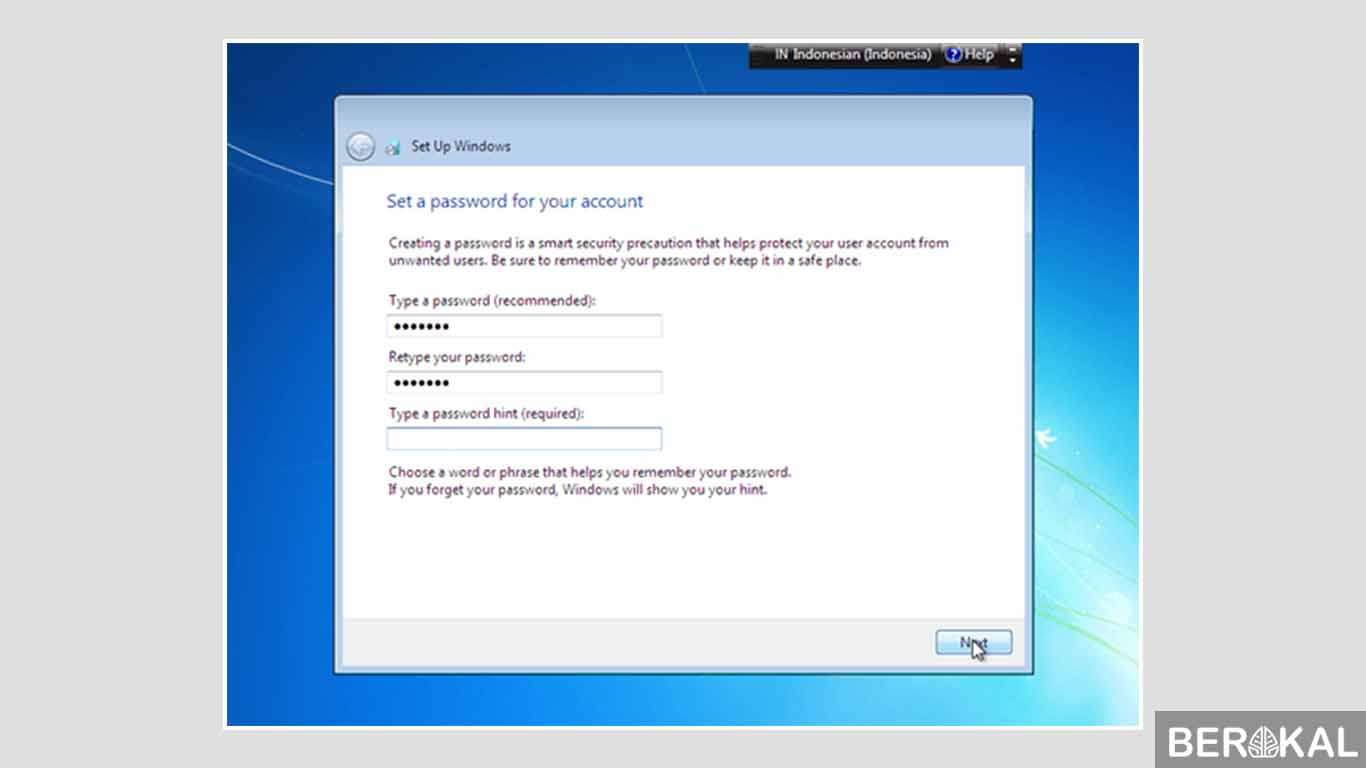The image size is (1366, 768).
Task: Click the Help question mark icon
Action: point(953,55)
